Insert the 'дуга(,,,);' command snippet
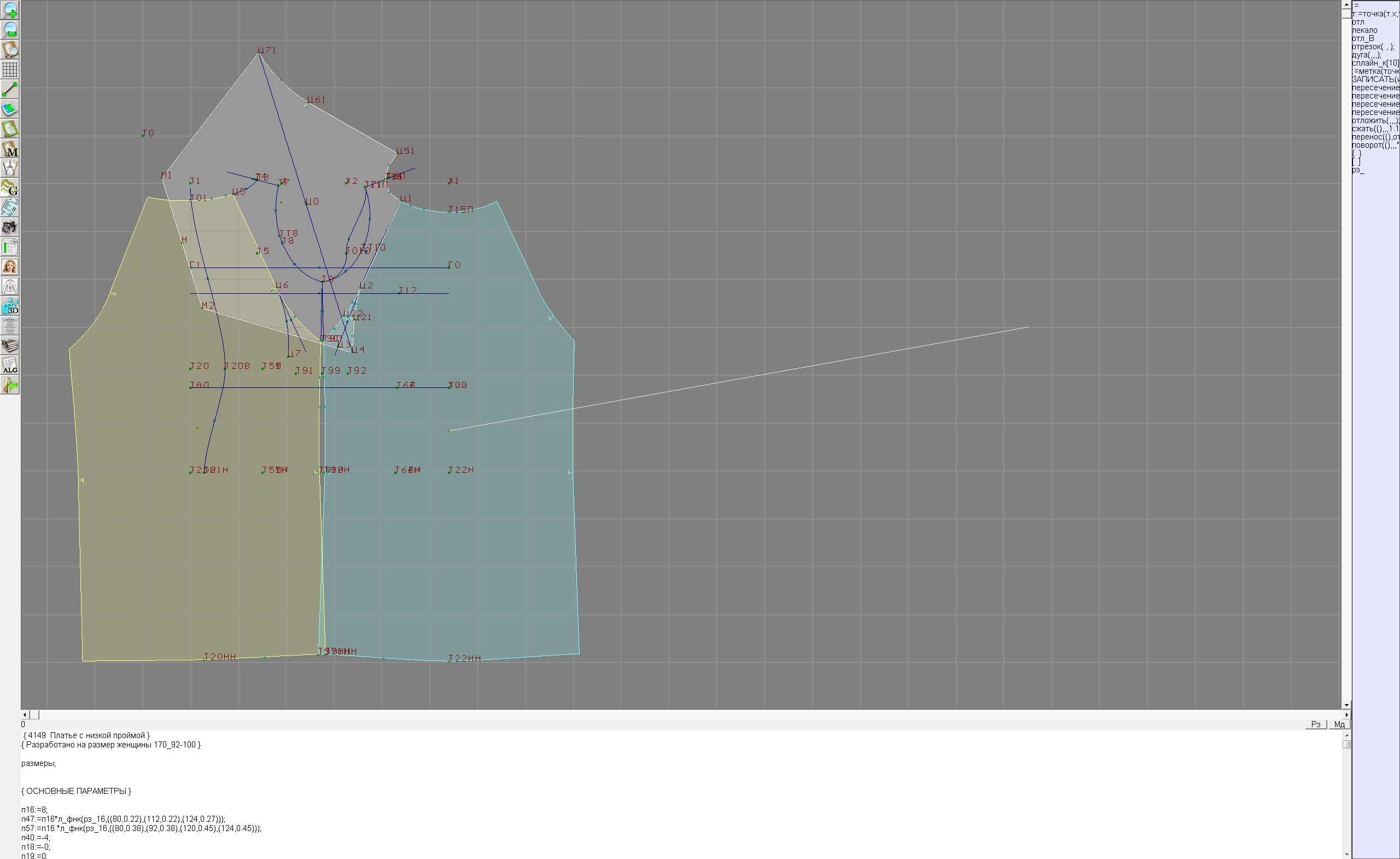Image resolution: width=1400 pixels, height=859 pixels. point(1367,55)
